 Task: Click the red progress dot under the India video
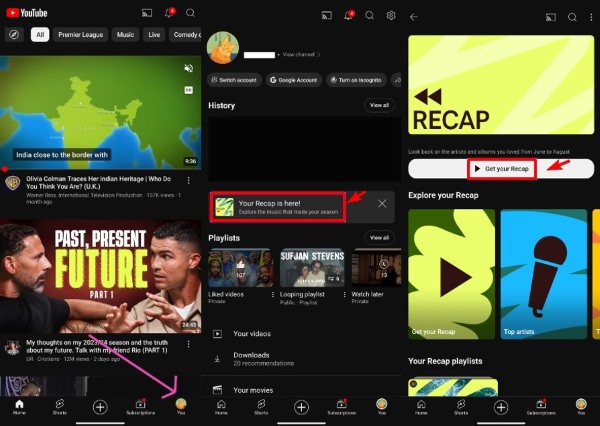pyautogui.click(x=5, y=169)
